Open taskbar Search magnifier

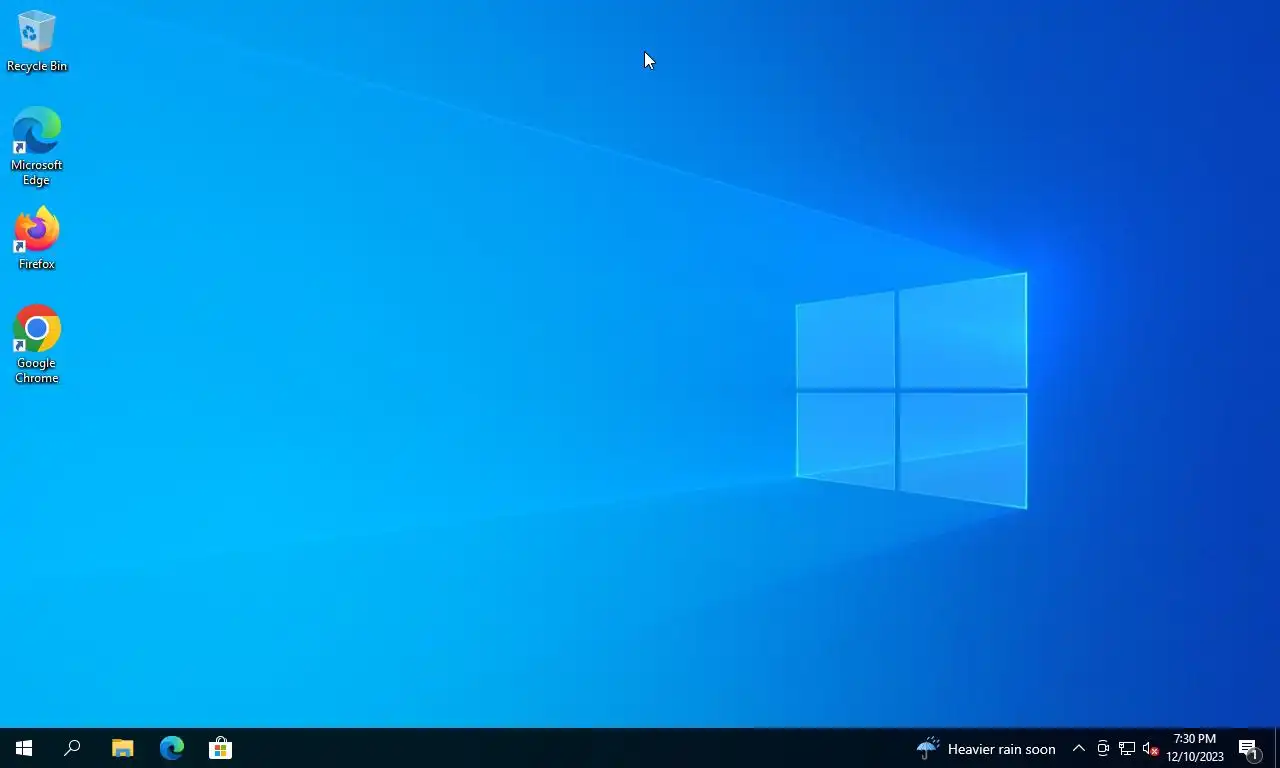pos(72,748)
